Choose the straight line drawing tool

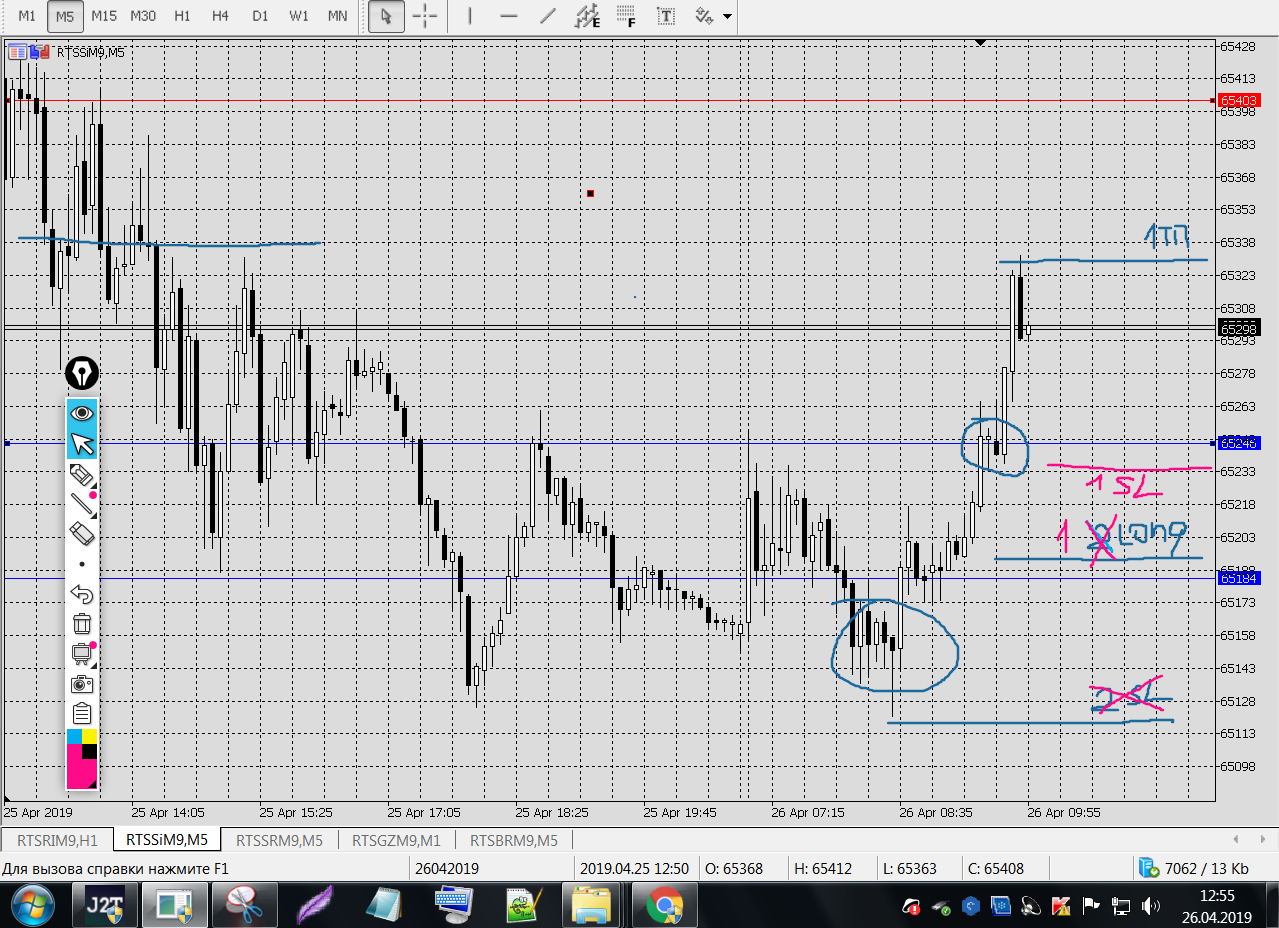pyautogui.click(x=82, y=504)
